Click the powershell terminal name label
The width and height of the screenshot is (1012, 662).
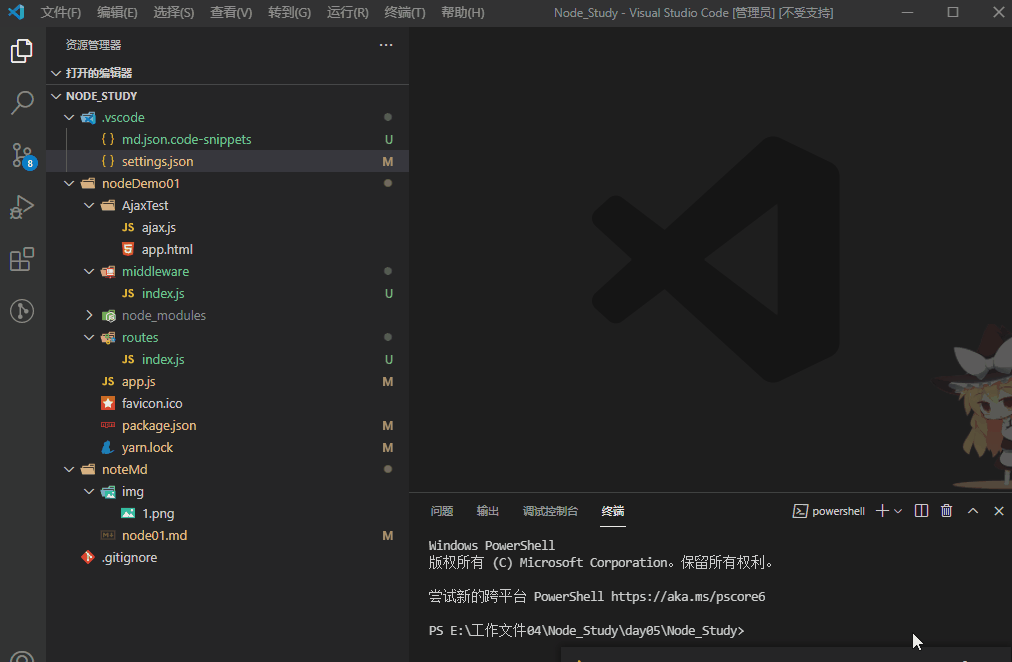[838, 511]
